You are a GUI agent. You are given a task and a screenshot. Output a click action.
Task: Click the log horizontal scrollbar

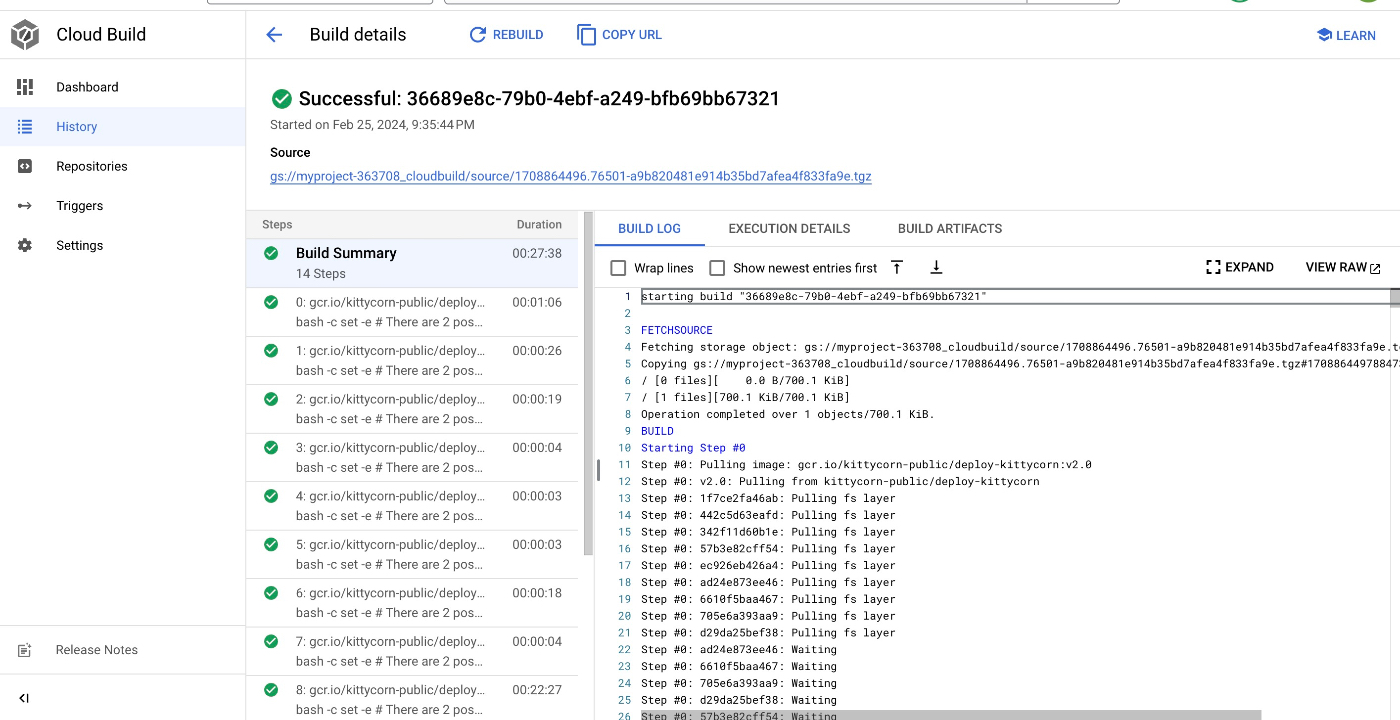(950, 715)
